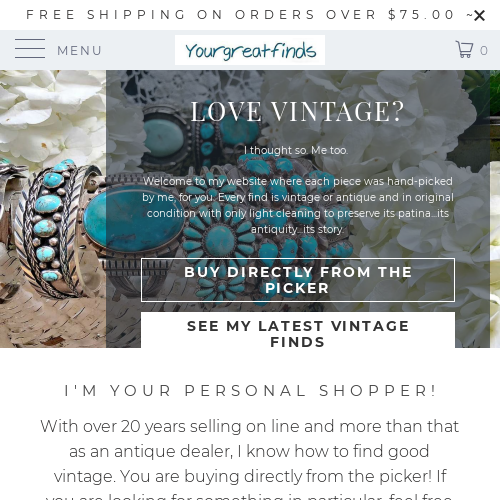Click the free shipping announcement text
Viewport: 500px width, 500px height.
[x=240, y=15]
